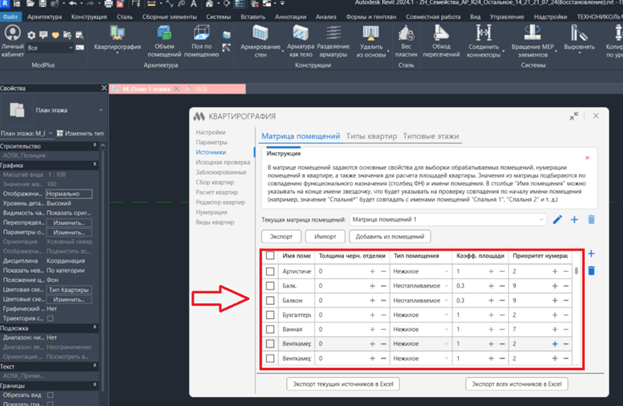
Task: Click the Экспорт button
Action: coord(281,236)
